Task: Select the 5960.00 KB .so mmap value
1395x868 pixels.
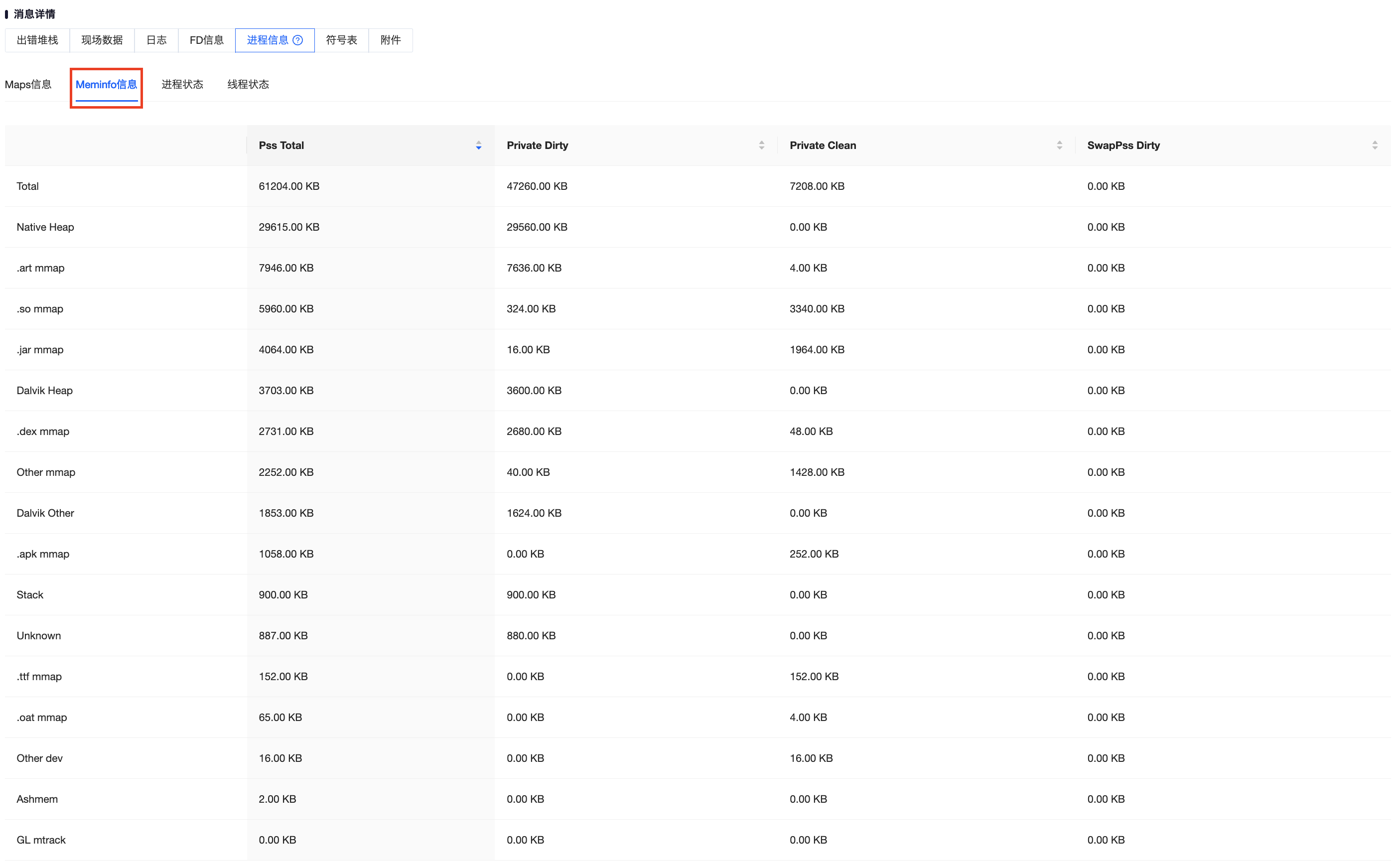Action: pyautogui.click(x=286, y=309)
